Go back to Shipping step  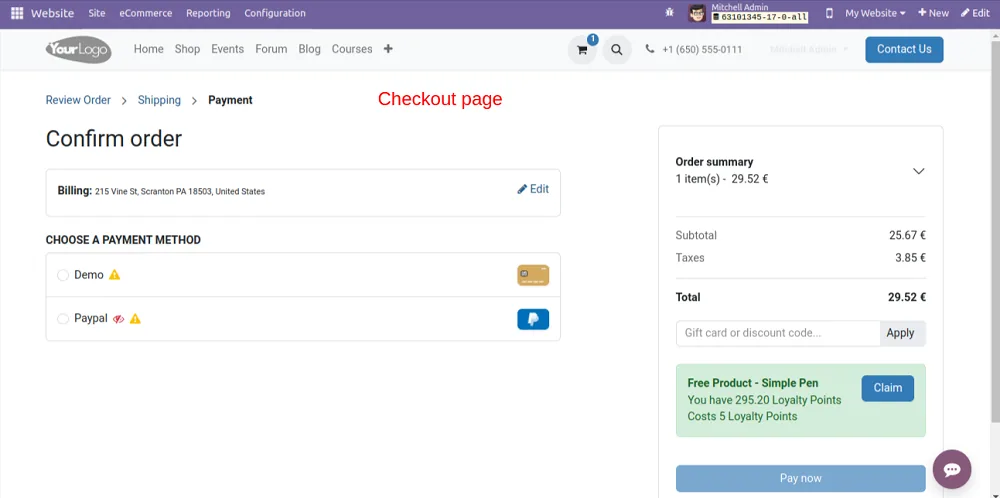[x=159, y=100]
